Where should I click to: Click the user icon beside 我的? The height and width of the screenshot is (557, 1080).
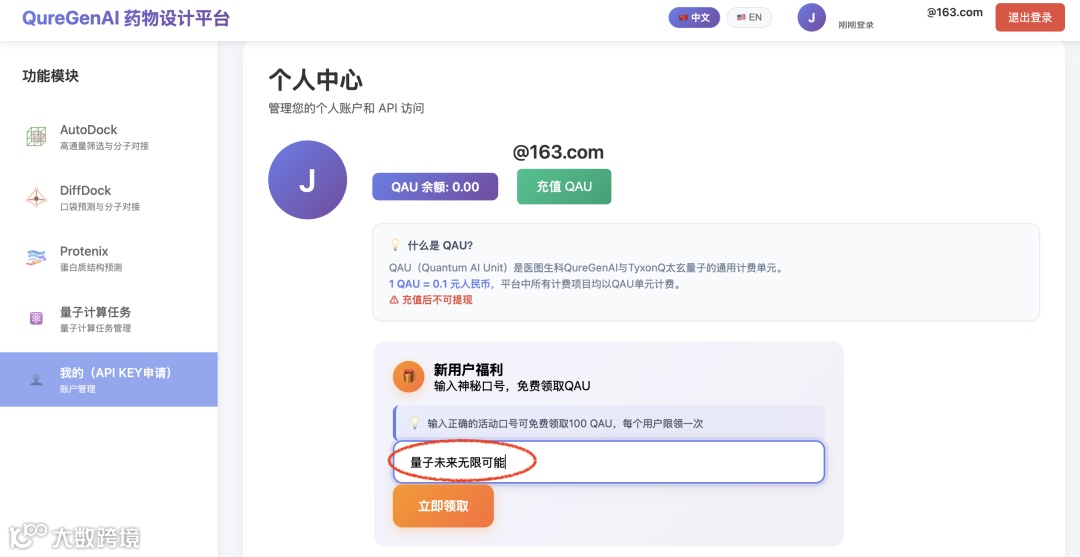[36, 379]
